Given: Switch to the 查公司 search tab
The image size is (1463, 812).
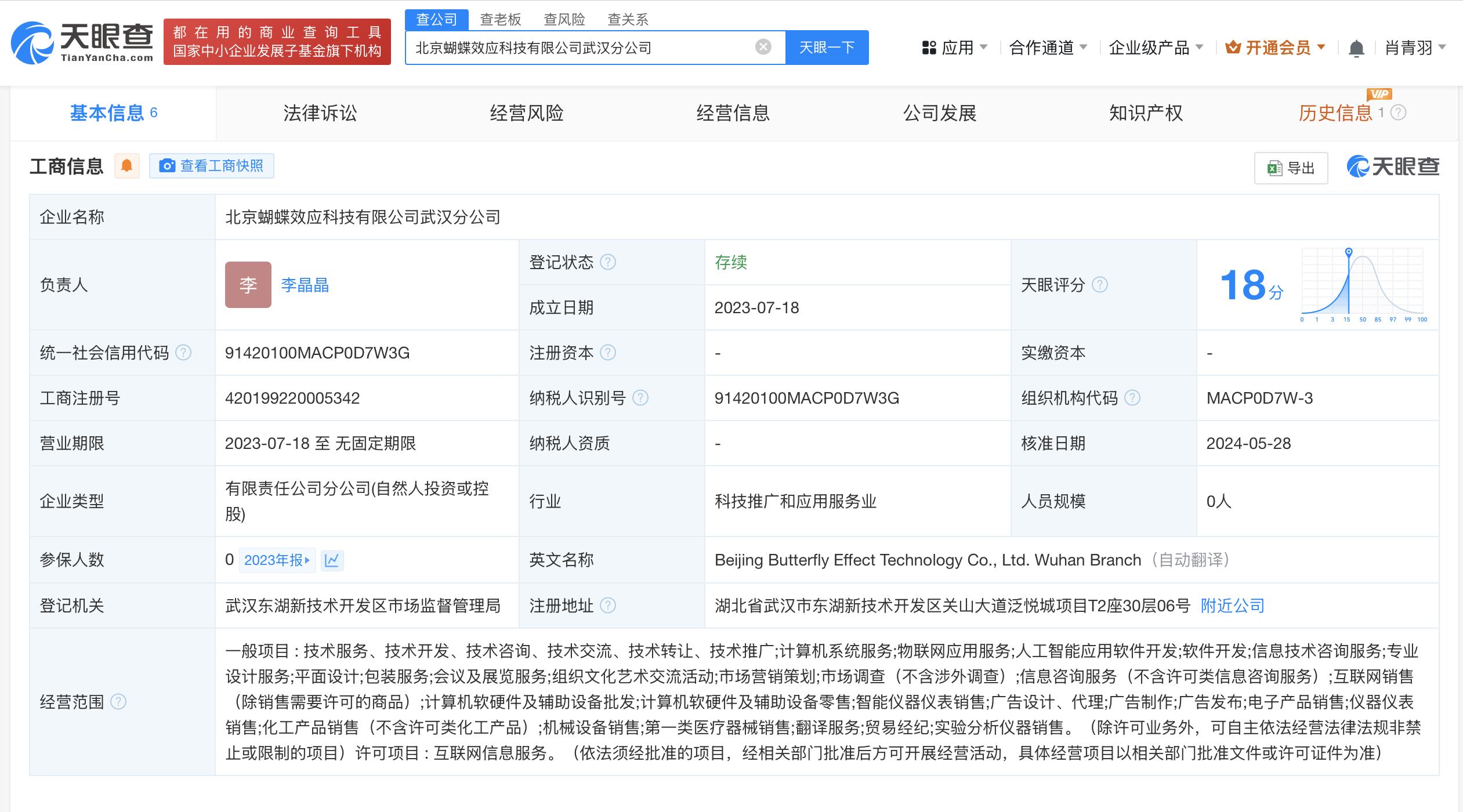Looking at the screenshot, I should tap(436, 20).
